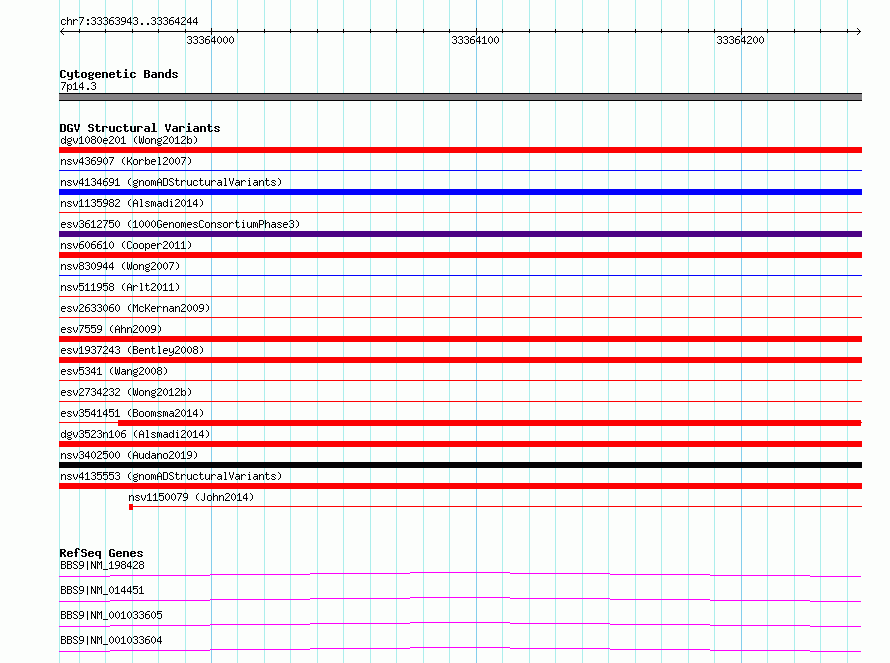The width and height of the screenshot is (890, 663).
Task: Click the BBS9|NM_198428 RefSeq gene label
Action: click(x=102, y=565)
